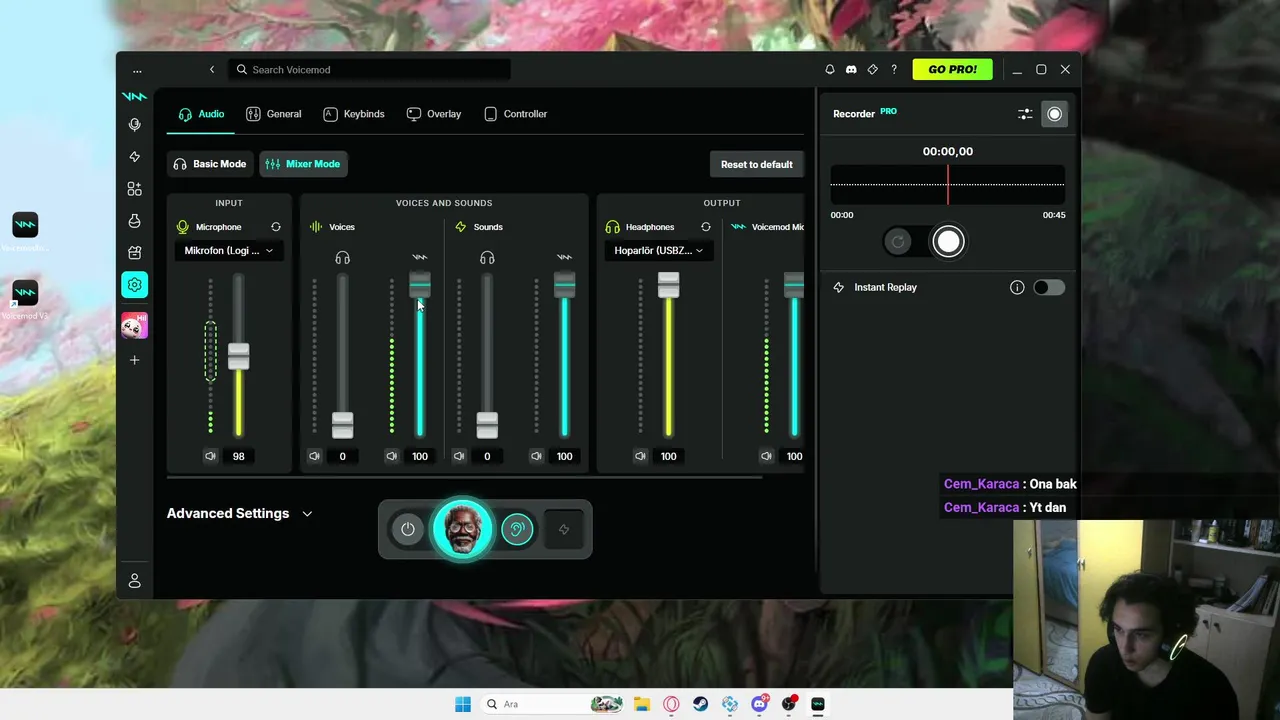Click the recorder waveform timeline
This screenshot has height=720, width=1280.
point(947,185)
